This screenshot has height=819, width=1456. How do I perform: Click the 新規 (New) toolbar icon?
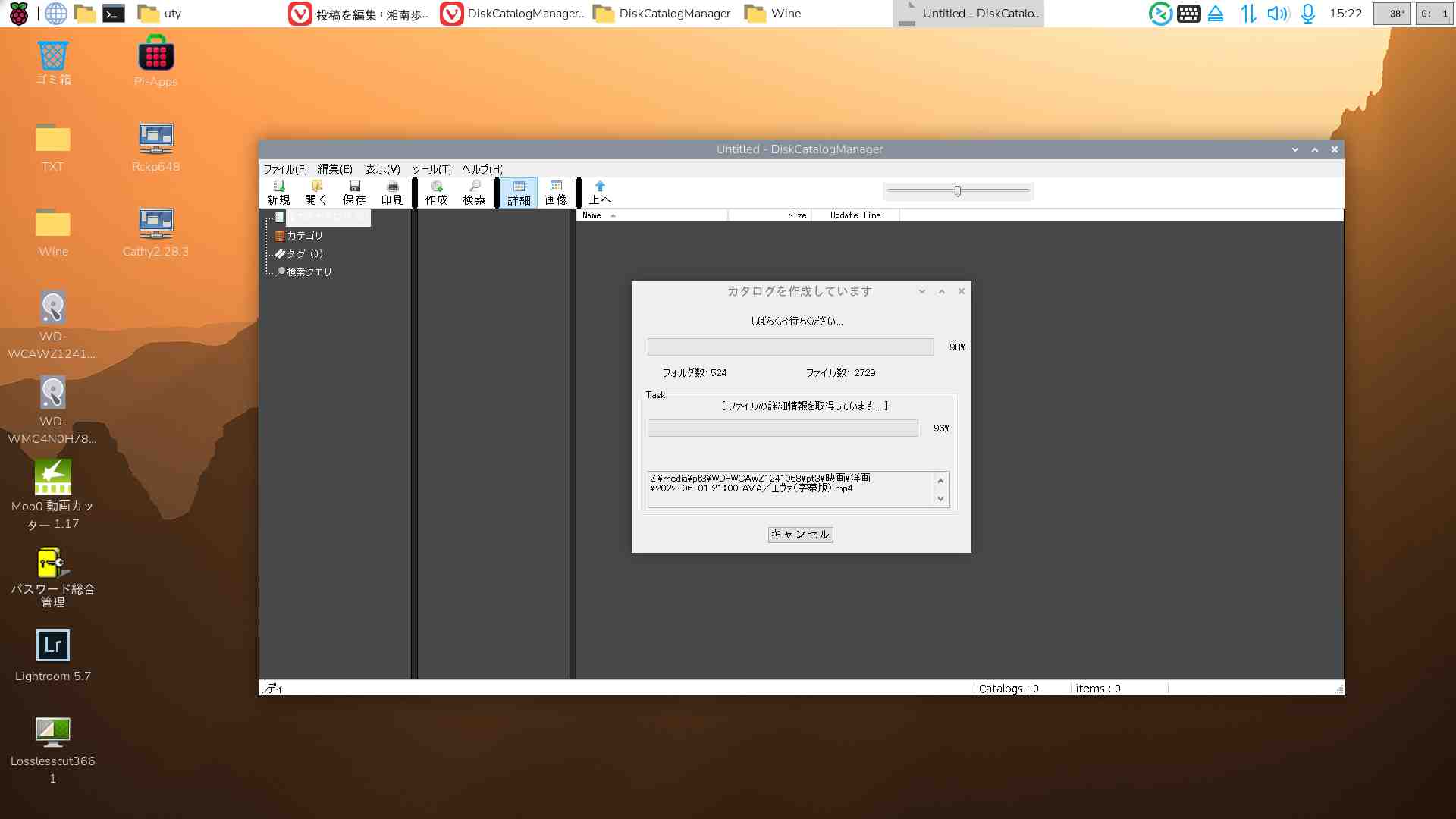click(x=278, y=192)
